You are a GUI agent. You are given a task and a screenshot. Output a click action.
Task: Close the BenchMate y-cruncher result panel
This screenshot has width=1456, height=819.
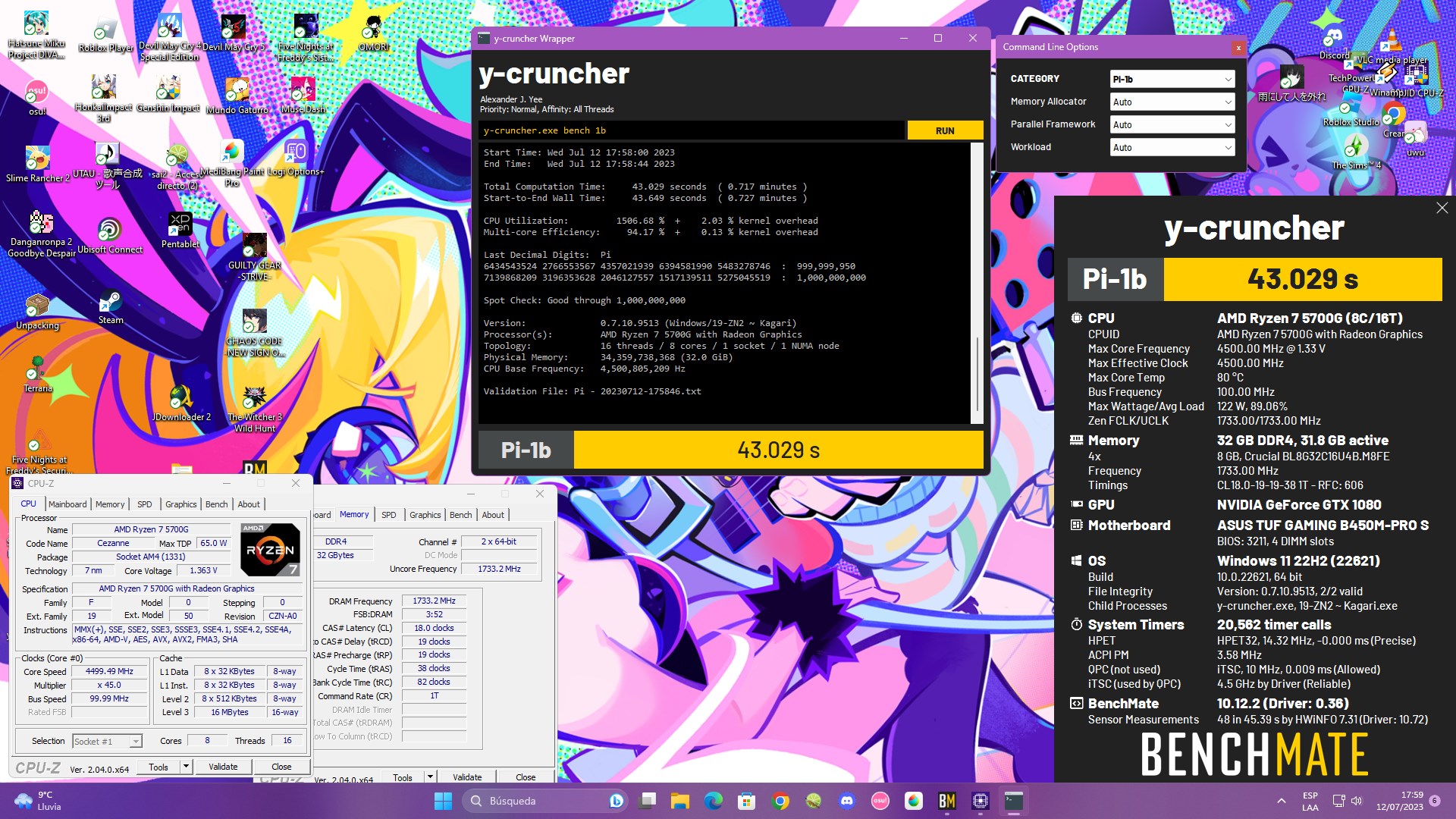click(x=1442, y=208)
